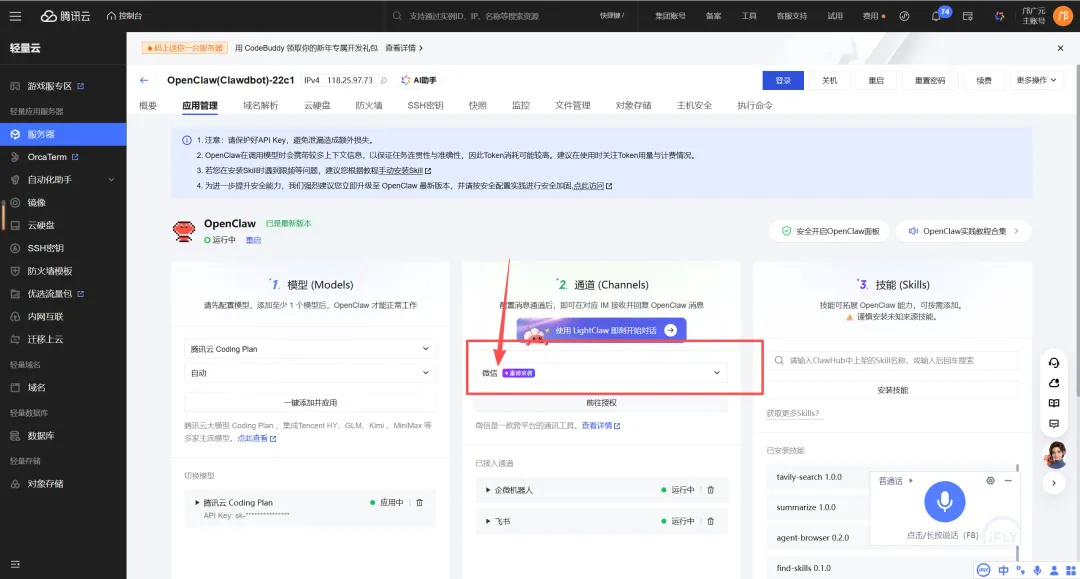Switch to the 域名解析 tab

(260, 105)
